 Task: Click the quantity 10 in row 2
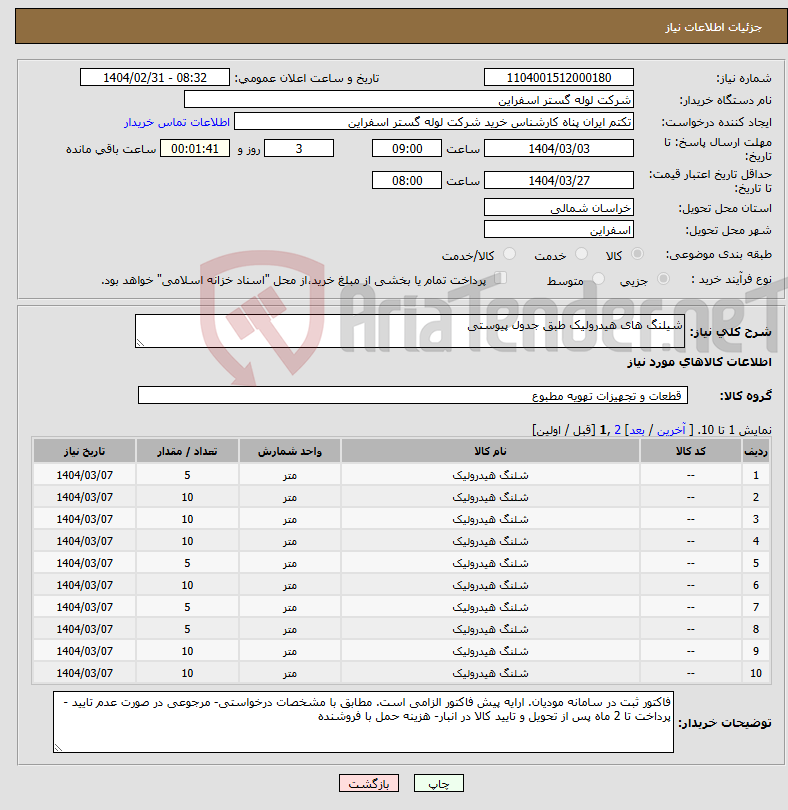coord(187,497)
